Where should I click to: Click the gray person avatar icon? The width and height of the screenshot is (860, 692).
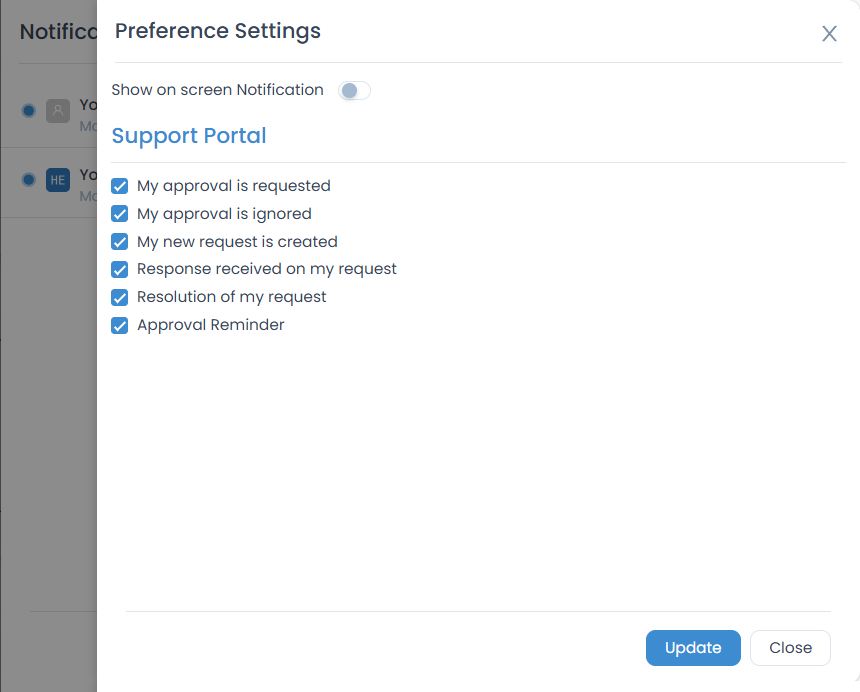coord(57,110)
